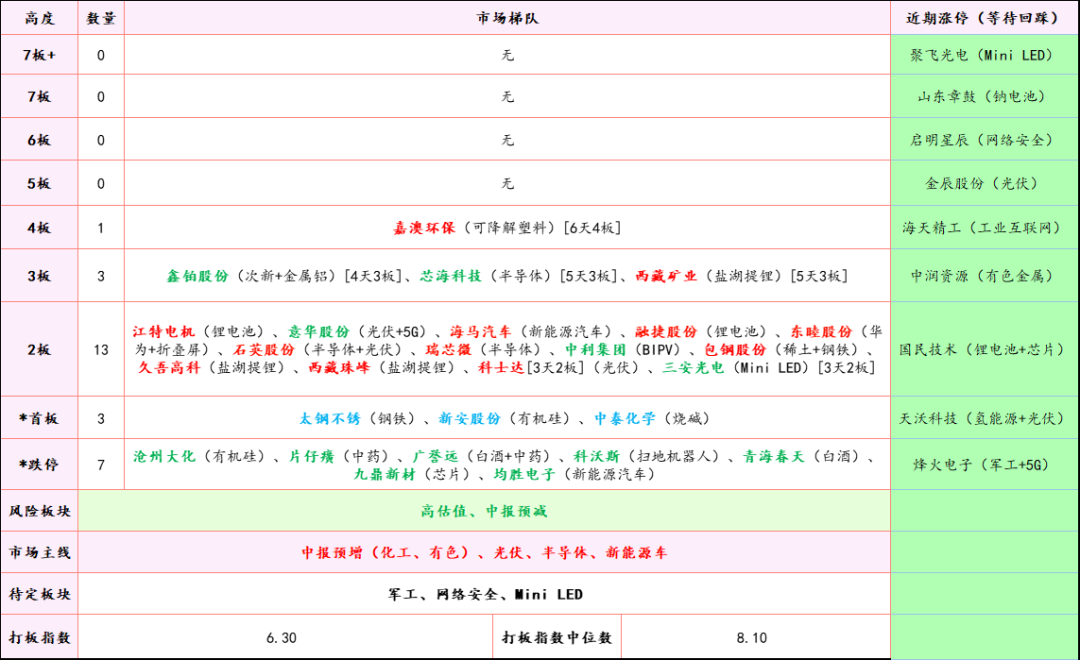
Task: Click the 8.10 median value
Action: coord(751,638)
